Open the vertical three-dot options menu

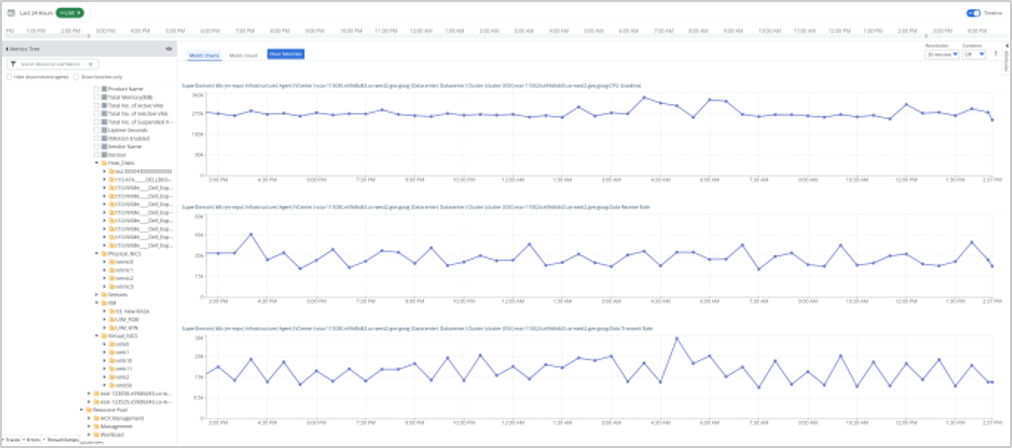[x=995, y=54]
